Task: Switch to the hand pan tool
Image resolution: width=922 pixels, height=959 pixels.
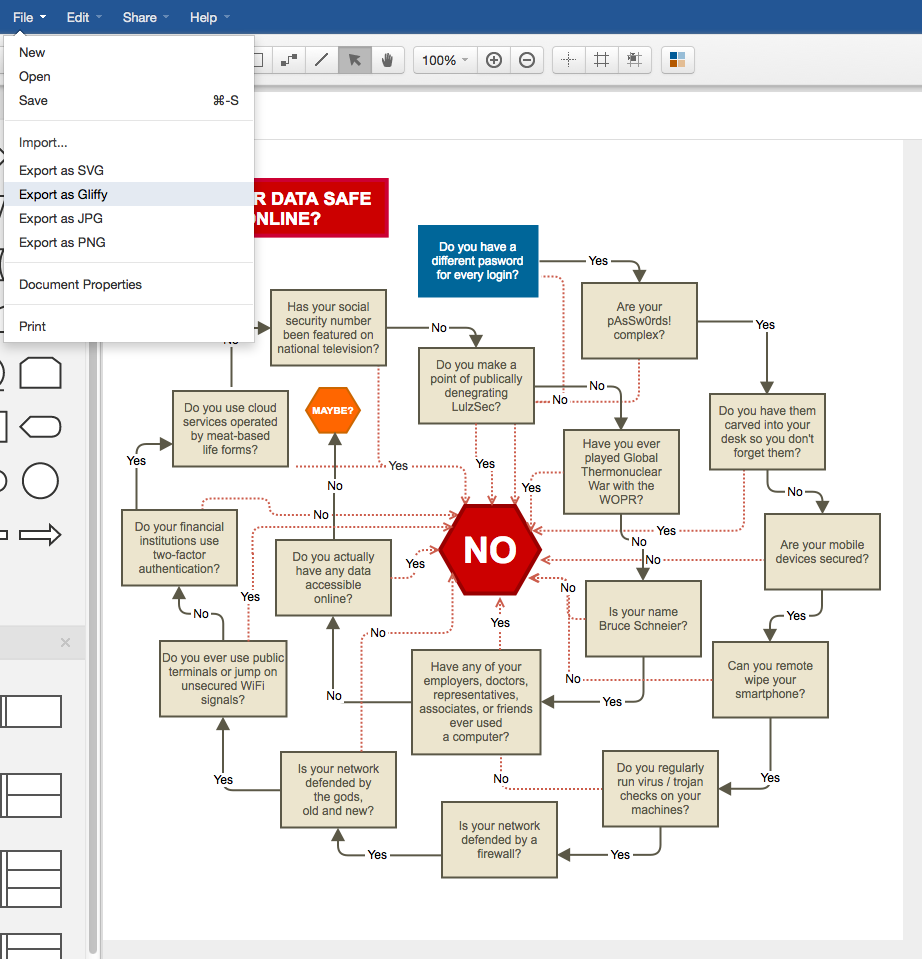Action: point(387,60)
